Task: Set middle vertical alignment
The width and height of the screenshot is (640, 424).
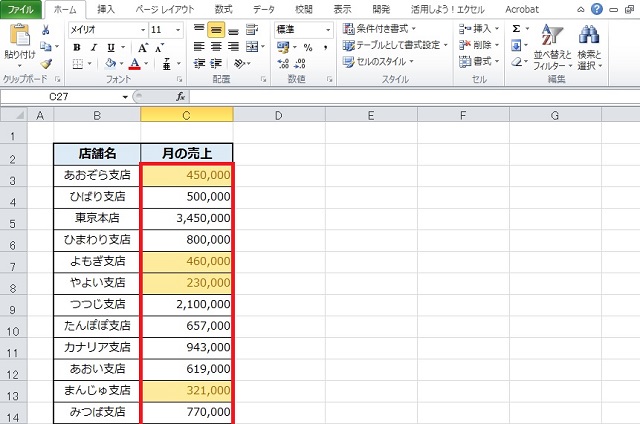Action: click(216, 29)
